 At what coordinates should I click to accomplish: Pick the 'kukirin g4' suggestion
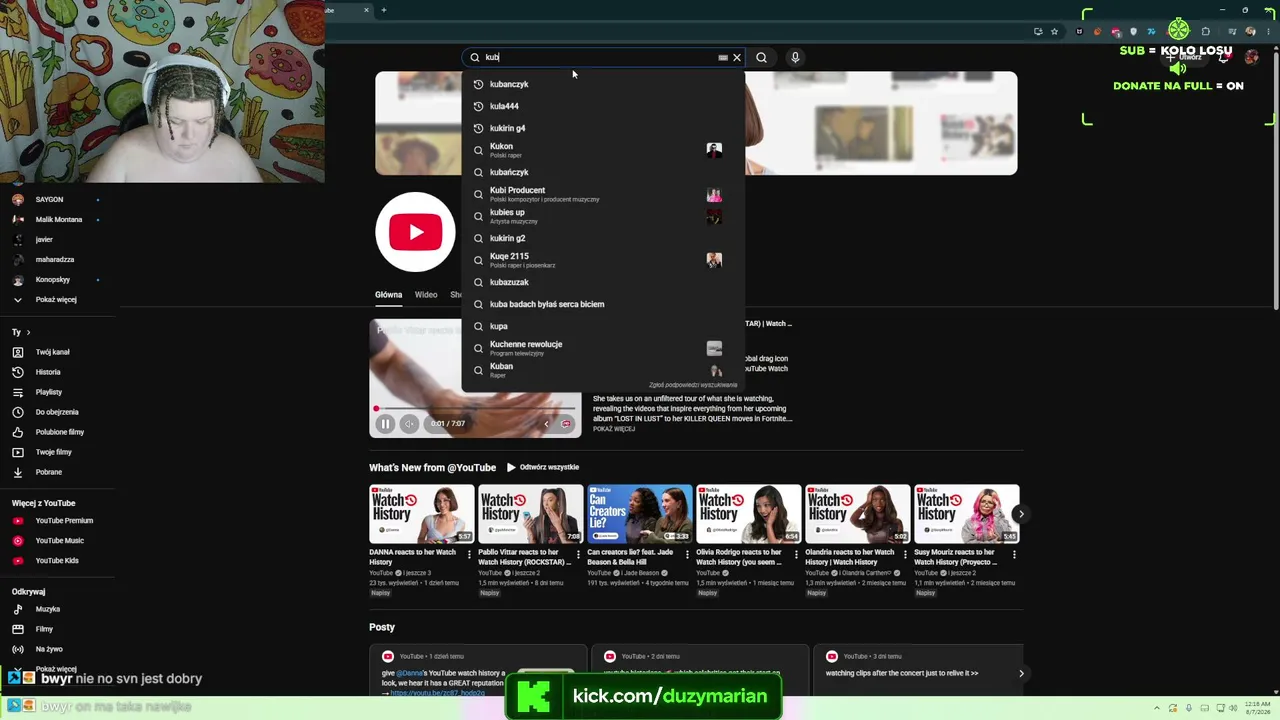(603, 128)
